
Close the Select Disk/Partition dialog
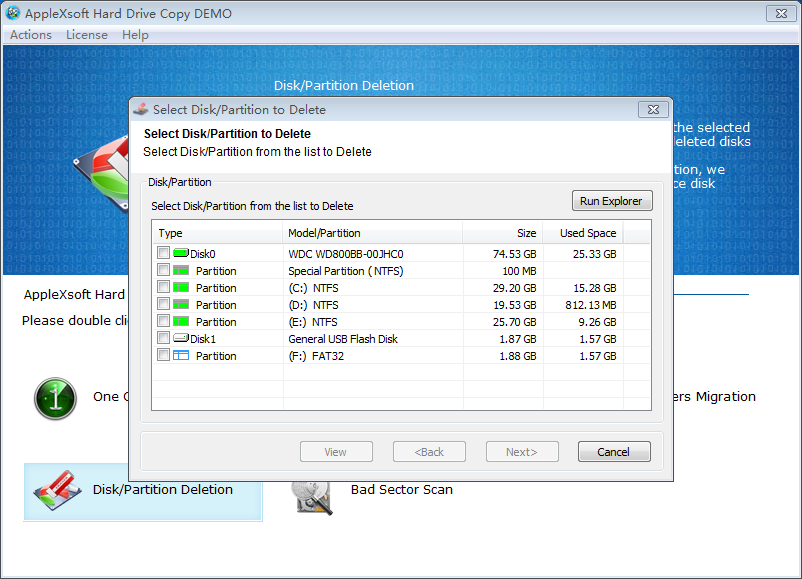tap(653, 109)
